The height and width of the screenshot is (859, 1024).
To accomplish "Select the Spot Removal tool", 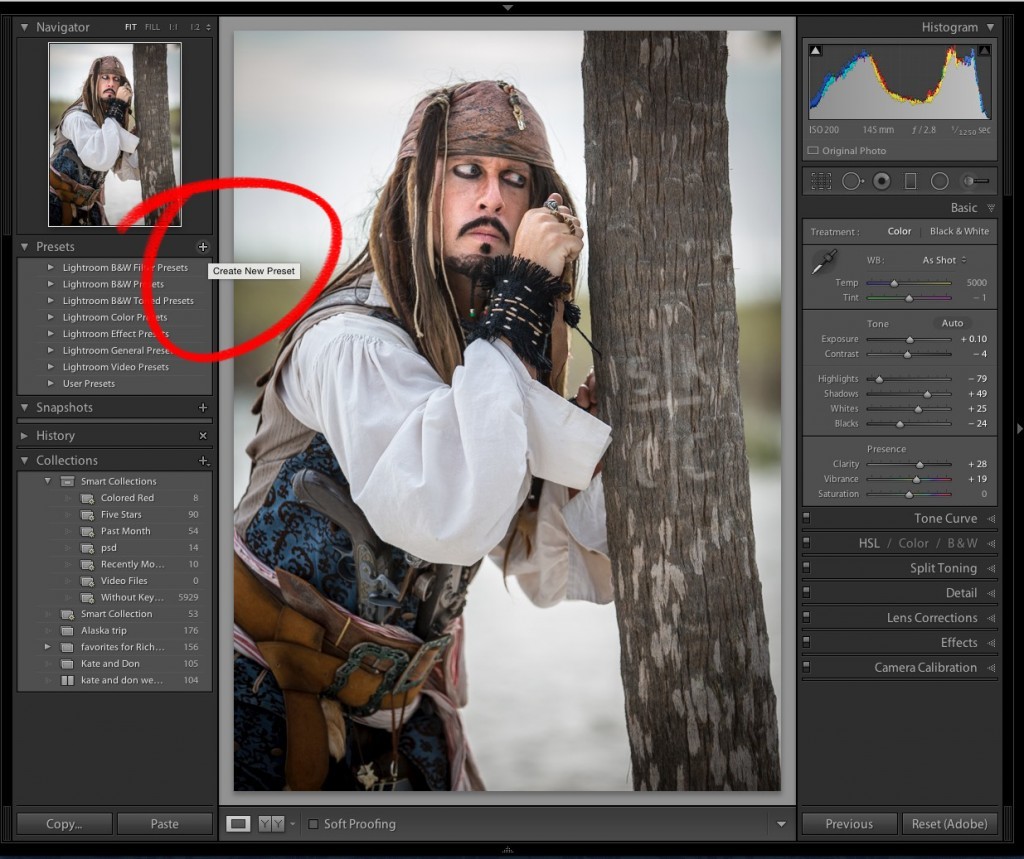I will click(852, 180).
